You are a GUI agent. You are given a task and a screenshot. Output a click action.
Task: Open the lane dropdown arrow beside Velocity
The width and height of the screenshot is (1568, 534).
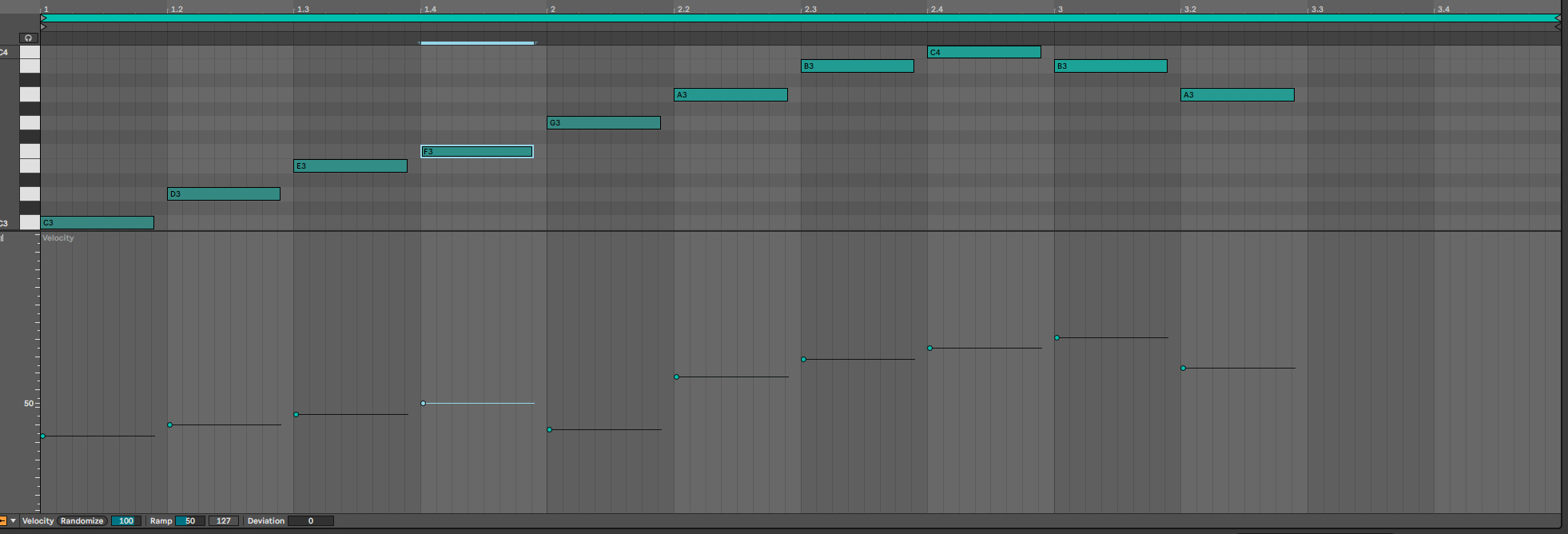click(x=13, y=521)
